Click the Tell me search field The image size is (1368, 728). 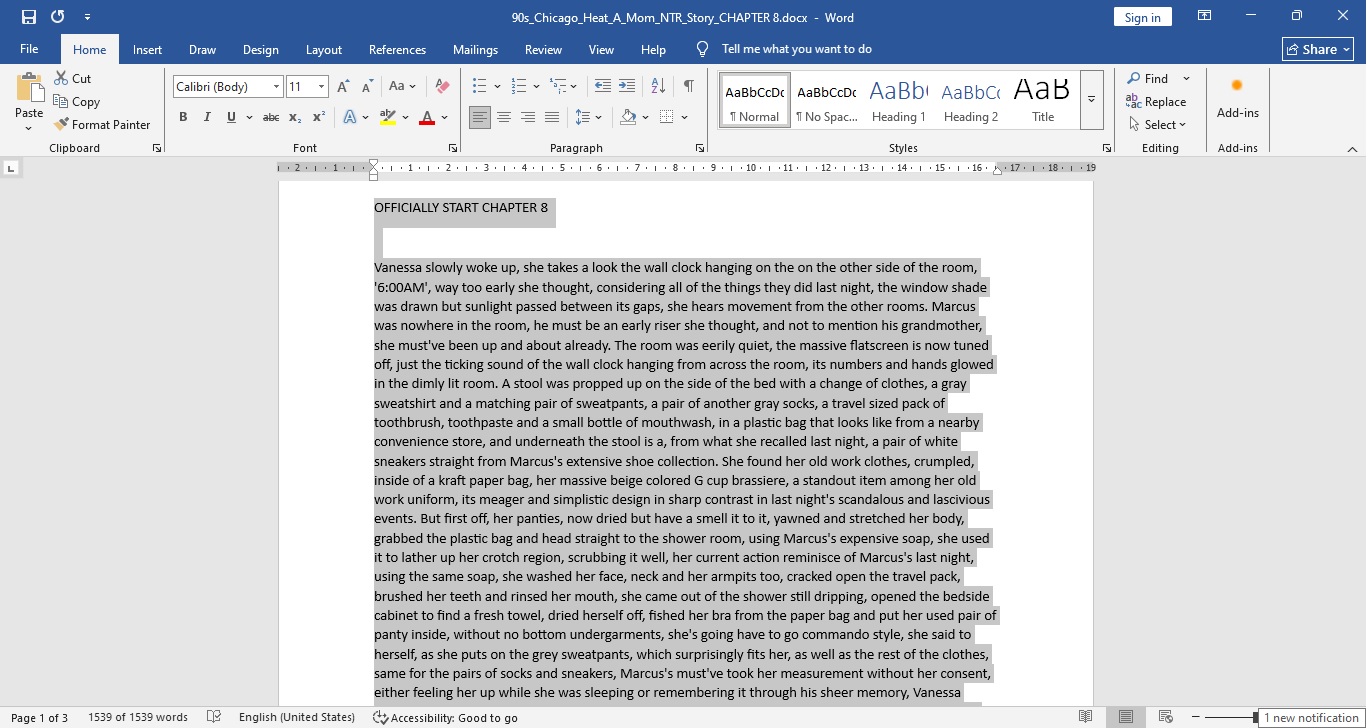797,49
